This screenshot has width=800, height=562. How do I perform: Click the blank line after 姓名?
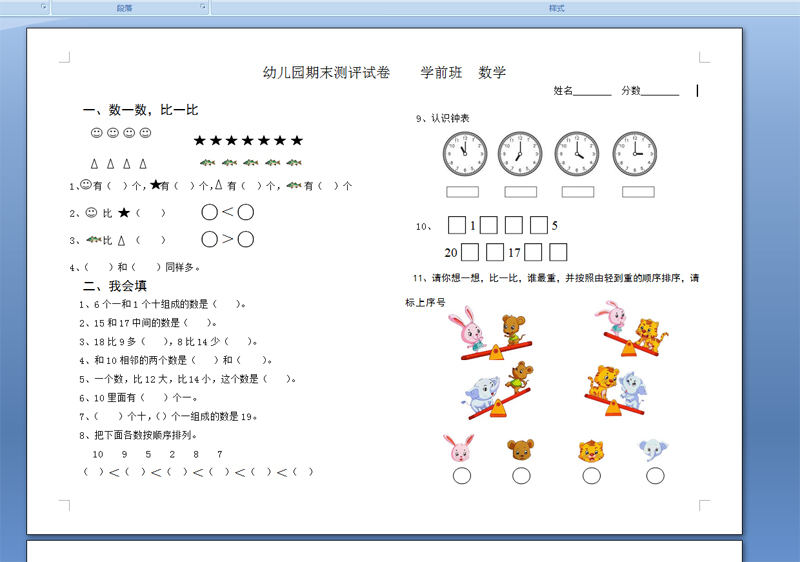coord(592,92)
